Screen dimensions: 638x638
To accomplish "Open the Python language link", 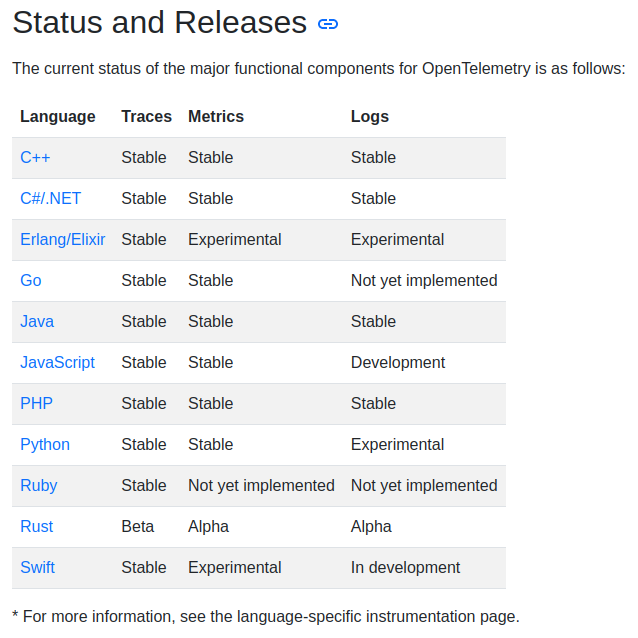I will point(45,445).
